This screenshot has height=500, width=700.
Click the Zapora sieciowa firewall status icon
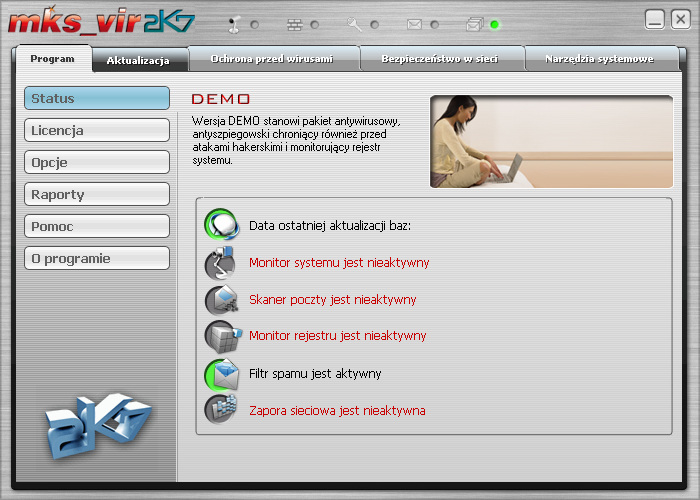coord(221,409)
